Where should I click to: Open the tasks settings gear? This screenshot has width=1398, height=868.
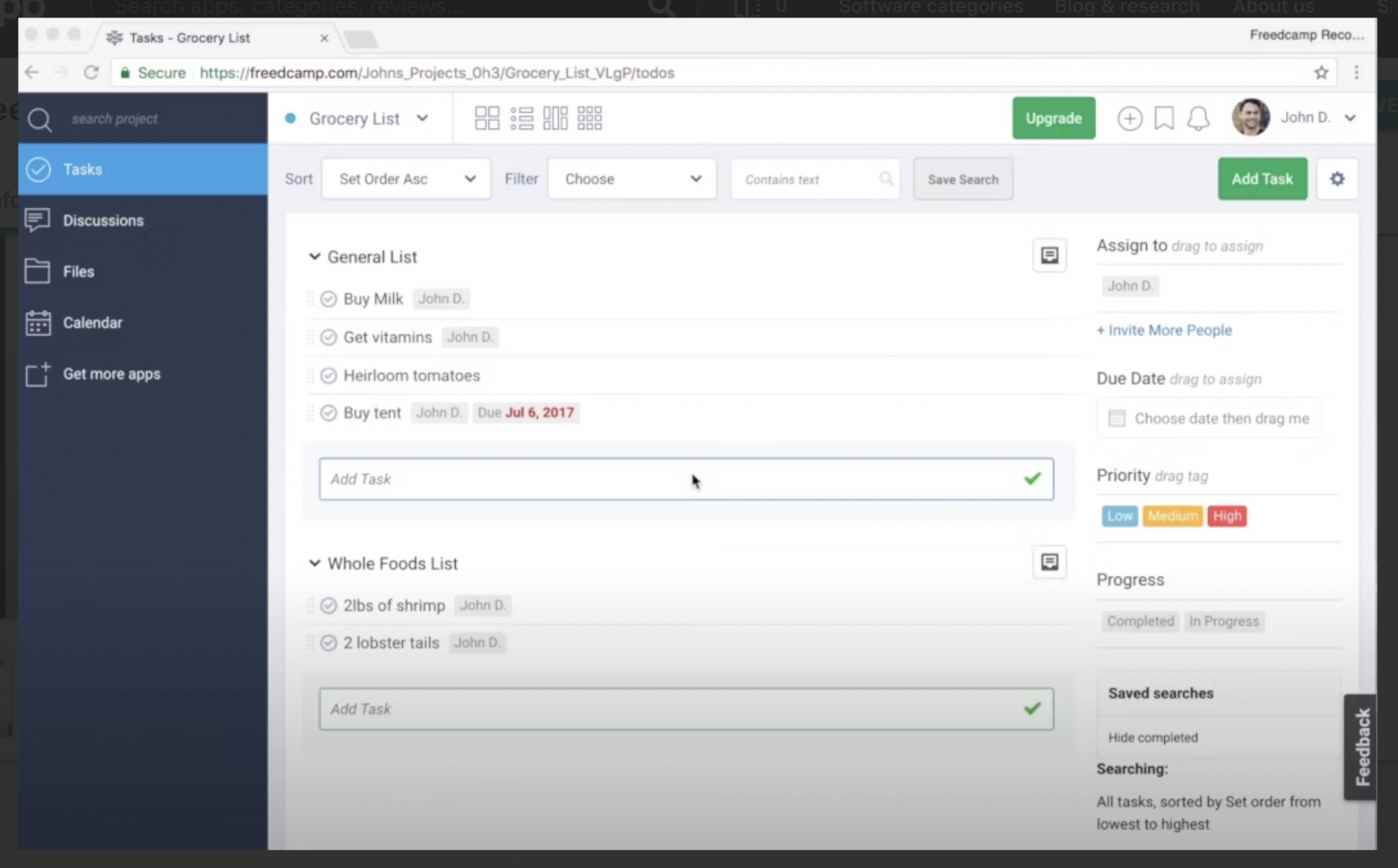pos(1337,178)
